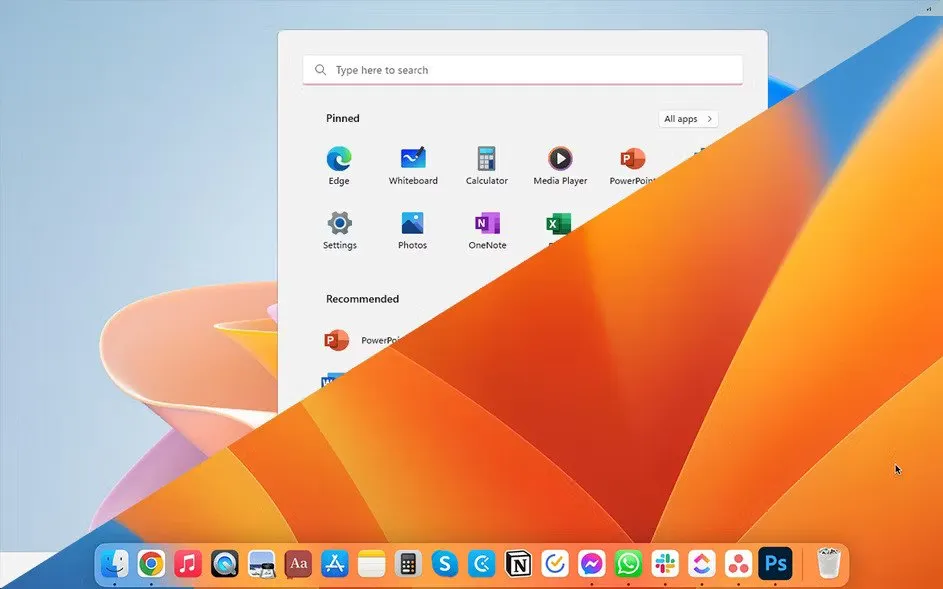The width and height of the screenshot is (943, 589).
Task: Open Windows Settings gear icon
Action: click(339, 223)
